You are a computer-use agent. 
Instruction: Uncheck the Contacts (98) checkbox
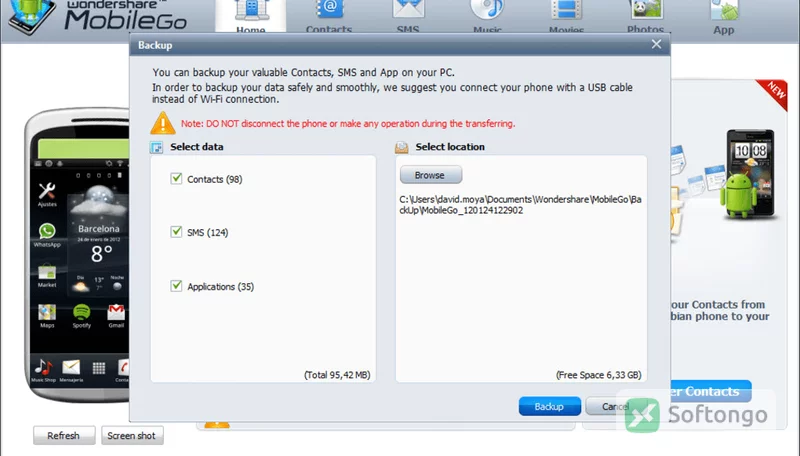[x=176, y=179]
